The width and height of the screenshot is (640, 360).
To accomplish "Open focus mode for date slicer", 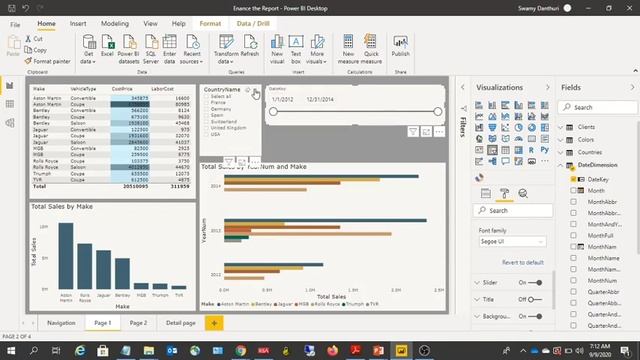I will pos(426,131).
